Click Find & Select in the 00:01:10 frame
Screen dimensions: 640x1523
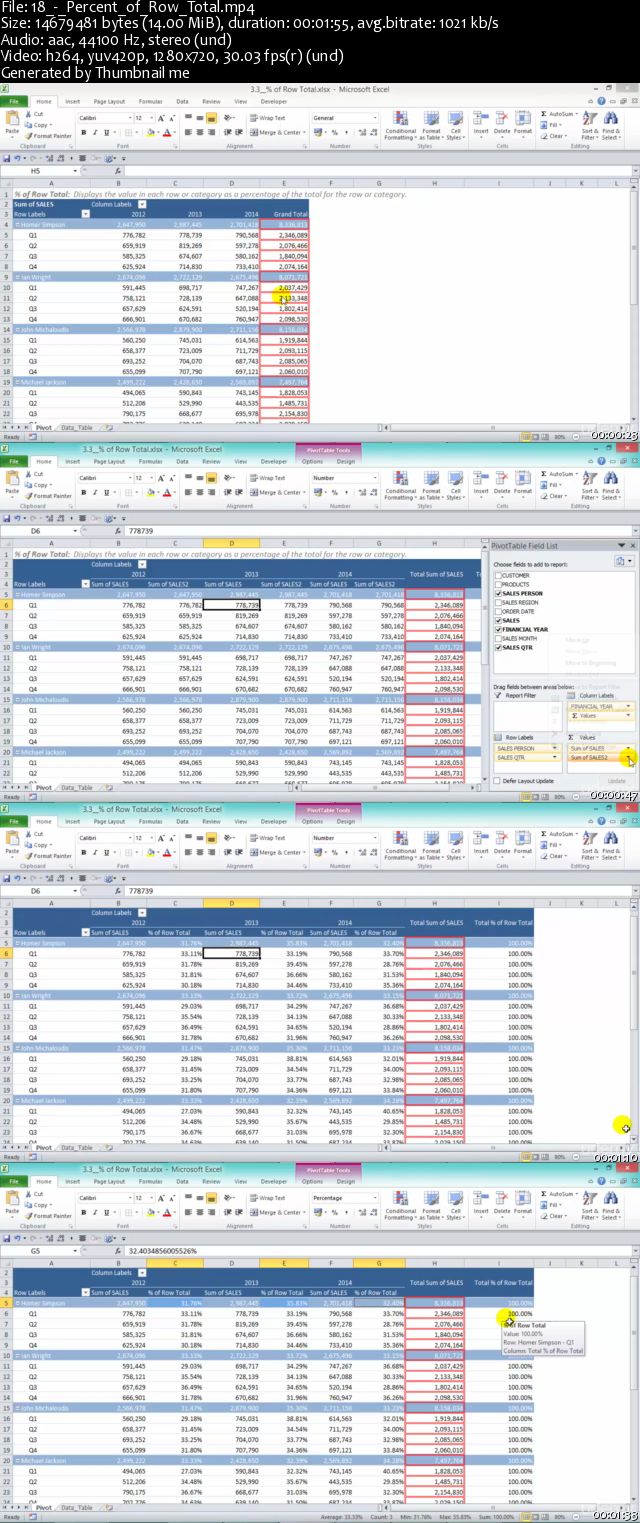[610, 845]
